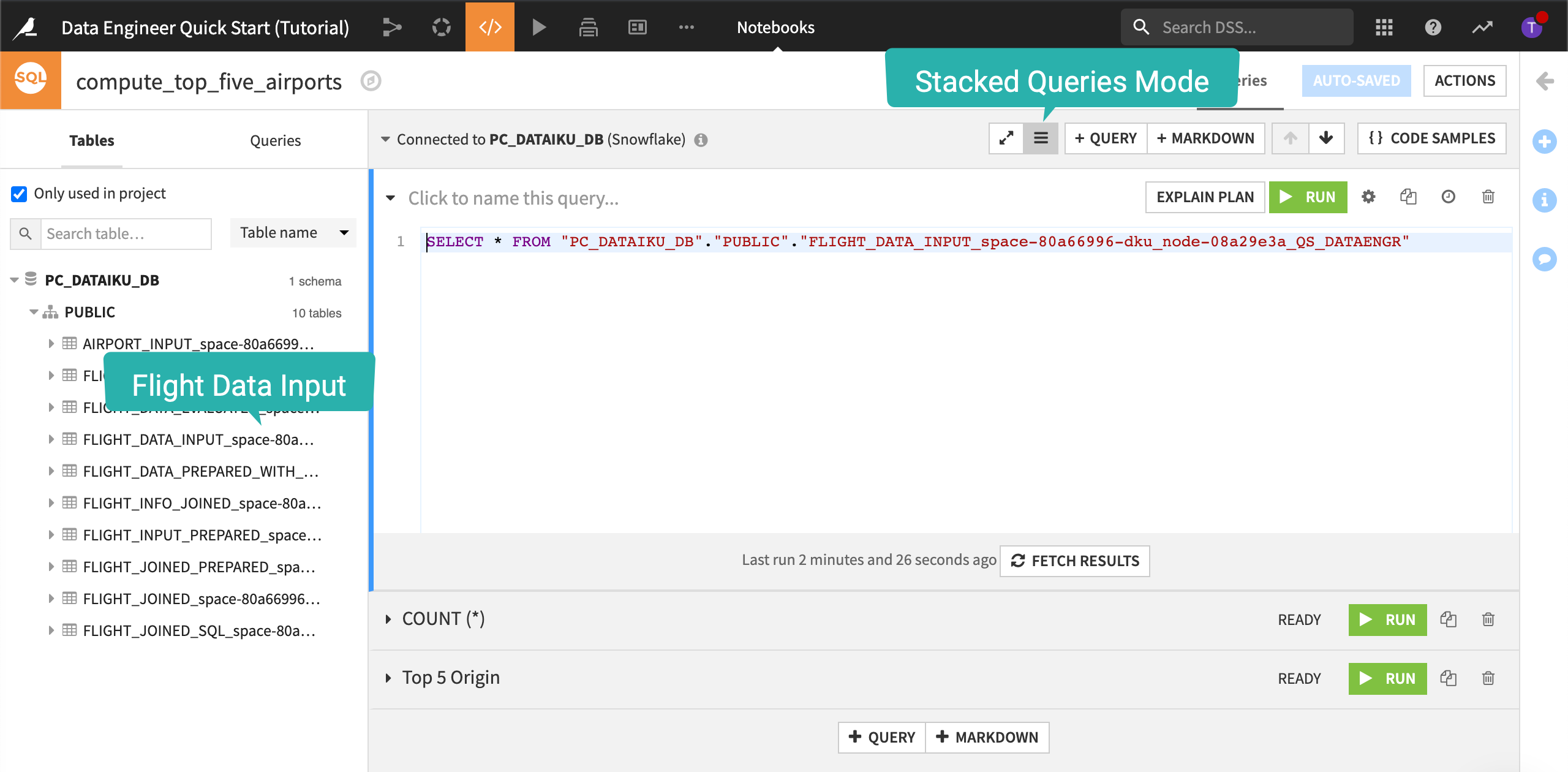Run the COUNT (*) query
This screenshot has width=1568, height=772.
(x=1387, y=619)
